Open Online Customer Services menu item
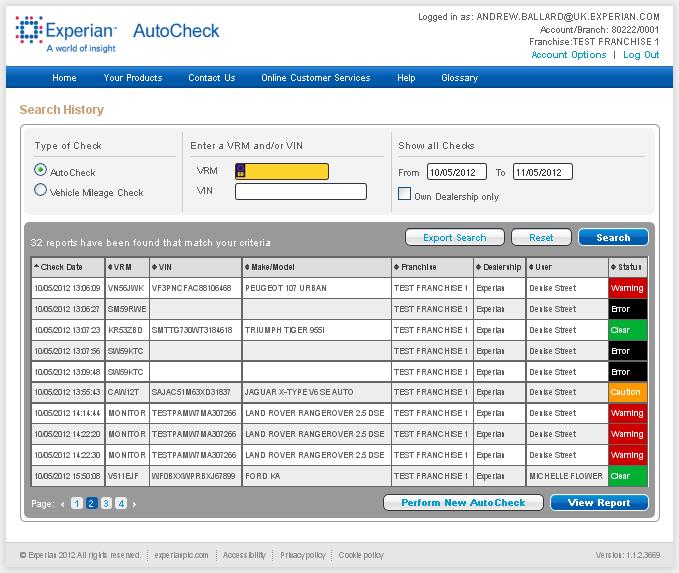 [x=316, y=78]
